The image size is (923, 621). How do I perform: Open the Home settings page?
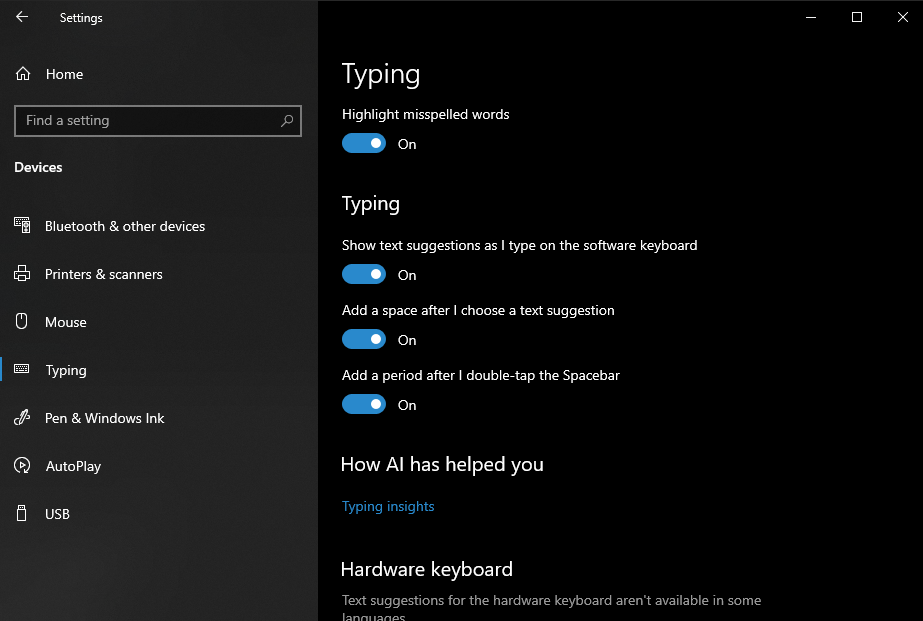(159, 74)
